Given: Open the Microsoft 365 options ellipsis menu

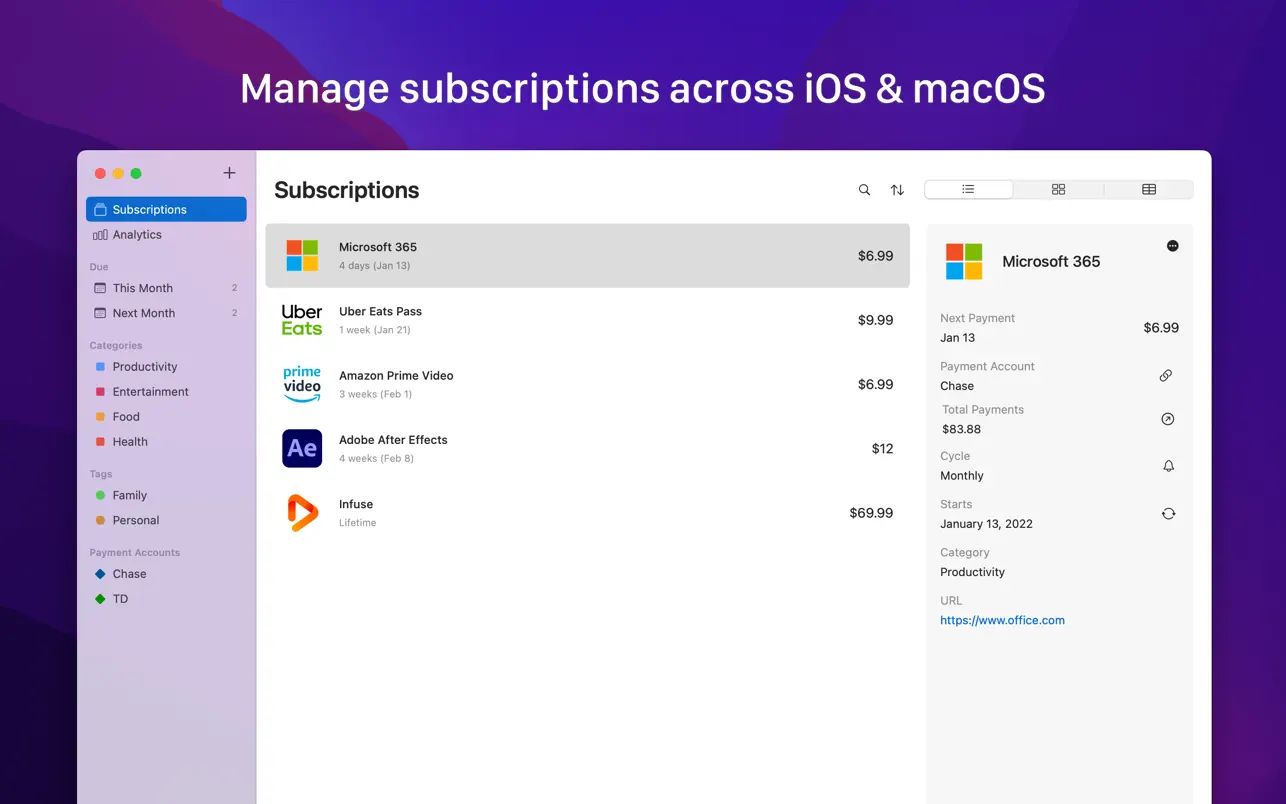Looking at the screenshot, I should coord(1172,243).
